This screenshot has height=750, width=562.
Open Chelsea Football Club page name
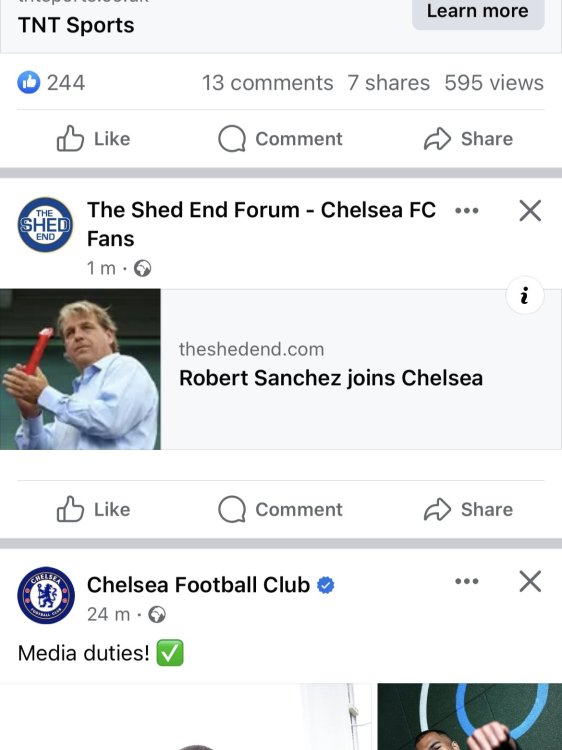(x=198, y=585)
